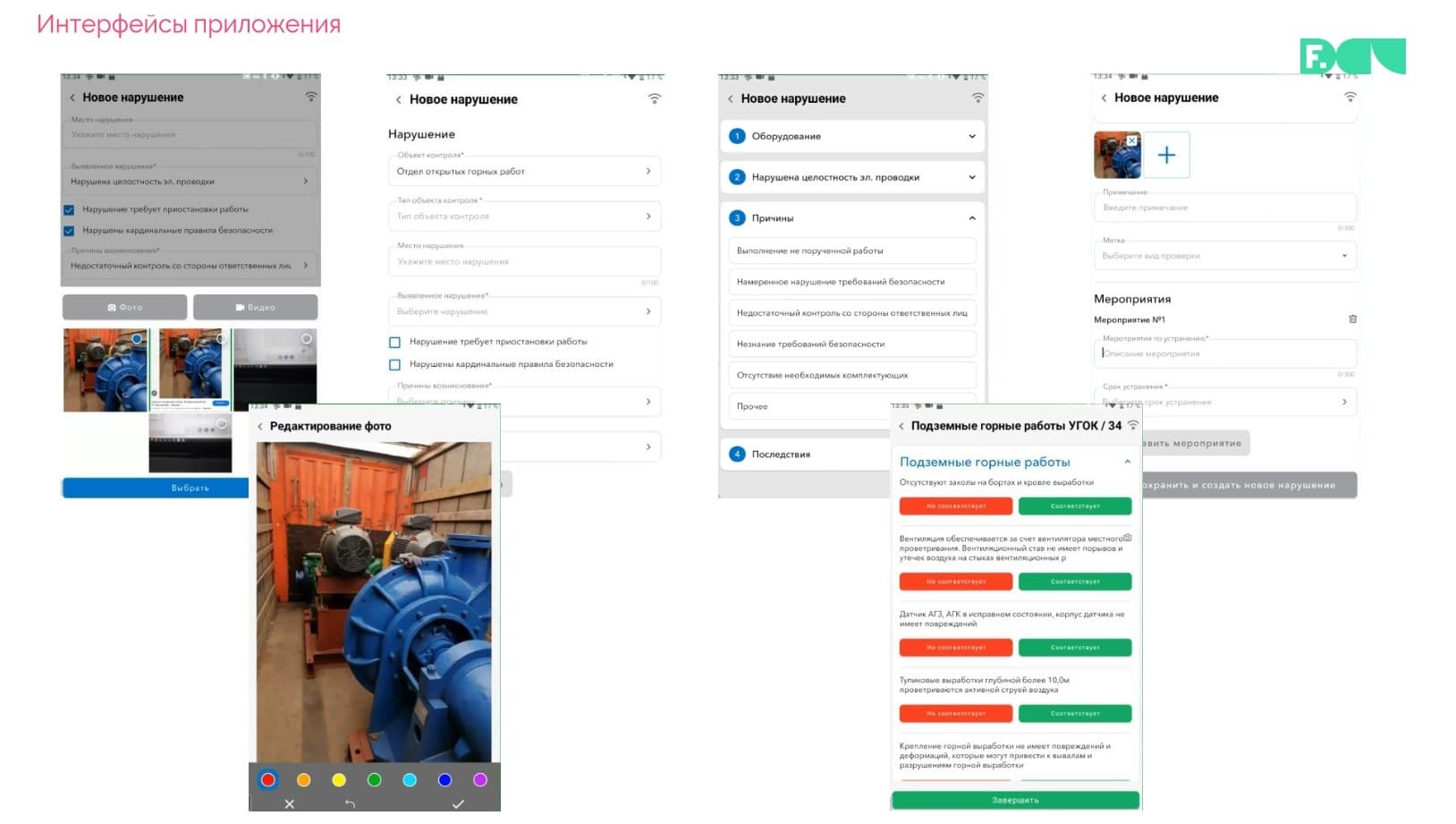Open the Метка Выберите вид проверки dropdown
The image size is (1456, 824).
[x=1225, y=255]
